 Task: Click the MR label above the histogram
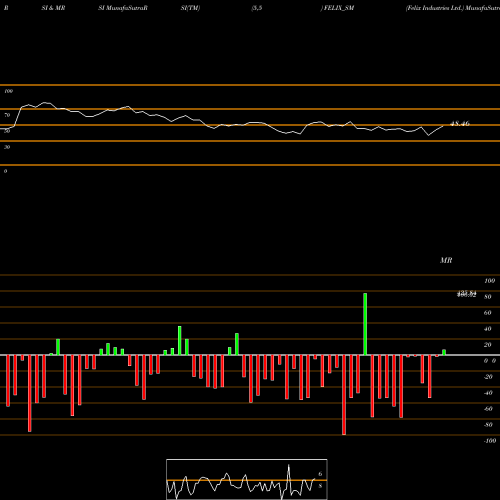coord(446,260)
